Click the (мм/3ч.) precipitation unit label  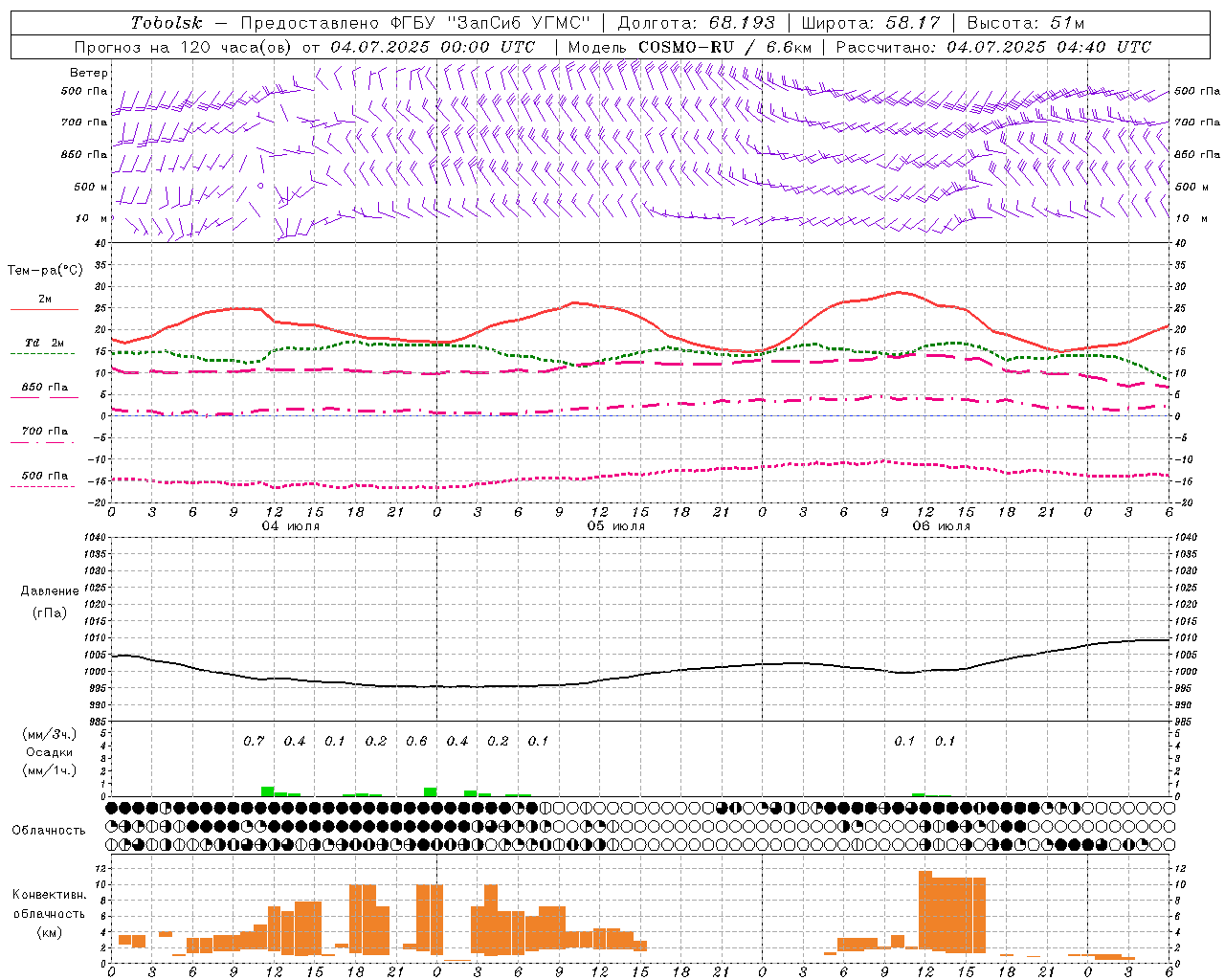coord(50,734)
